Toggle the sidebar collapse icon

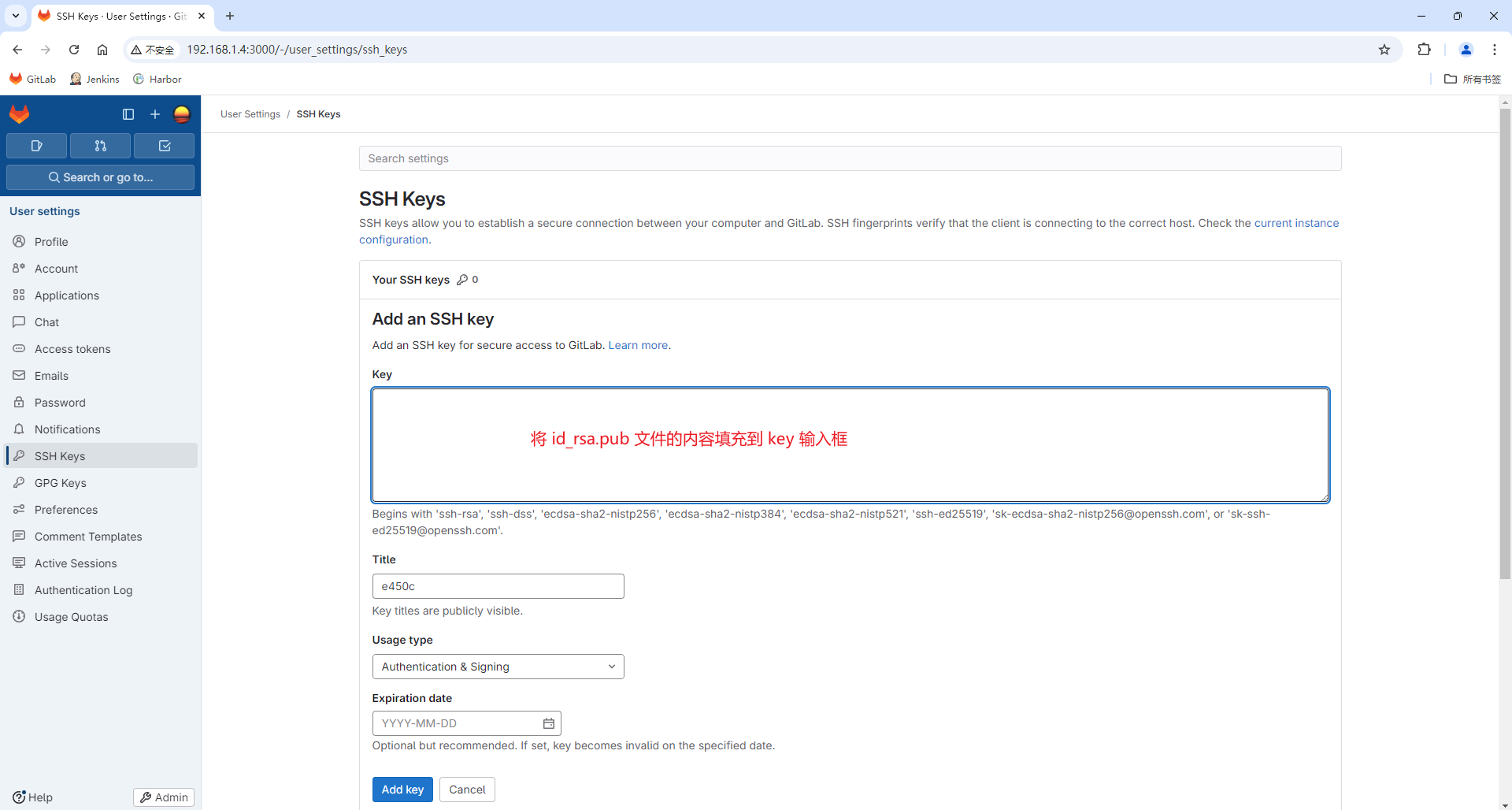click(x=128, y=114)
